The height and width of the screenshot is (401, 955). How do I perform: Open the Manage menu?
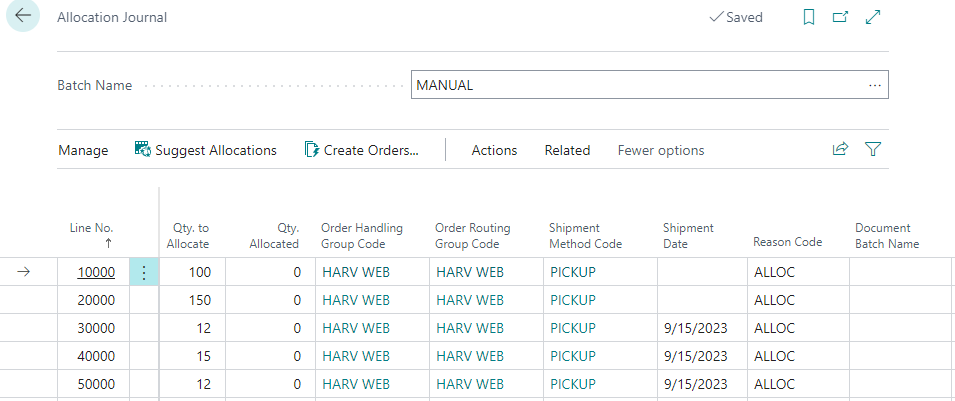pyautogui.click(x=83, y=150)
